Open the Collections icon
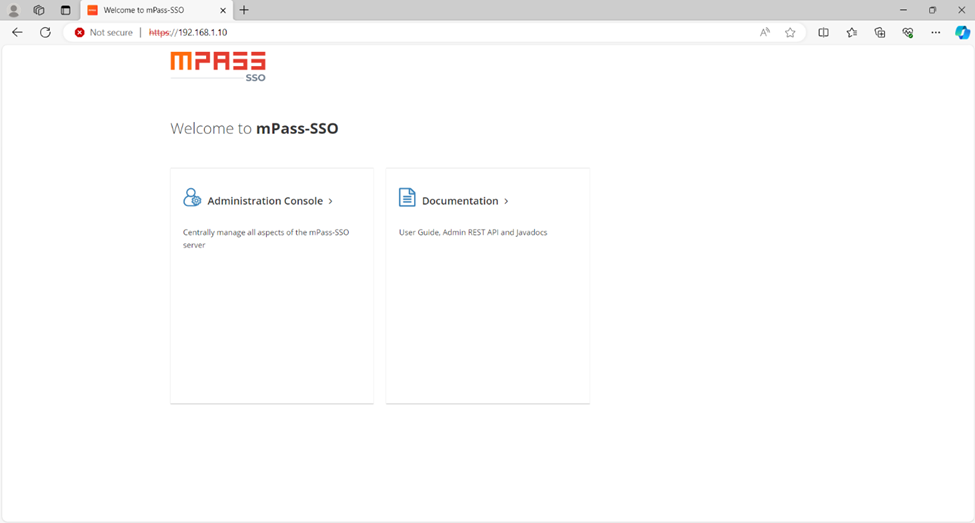 coord(880,32)
